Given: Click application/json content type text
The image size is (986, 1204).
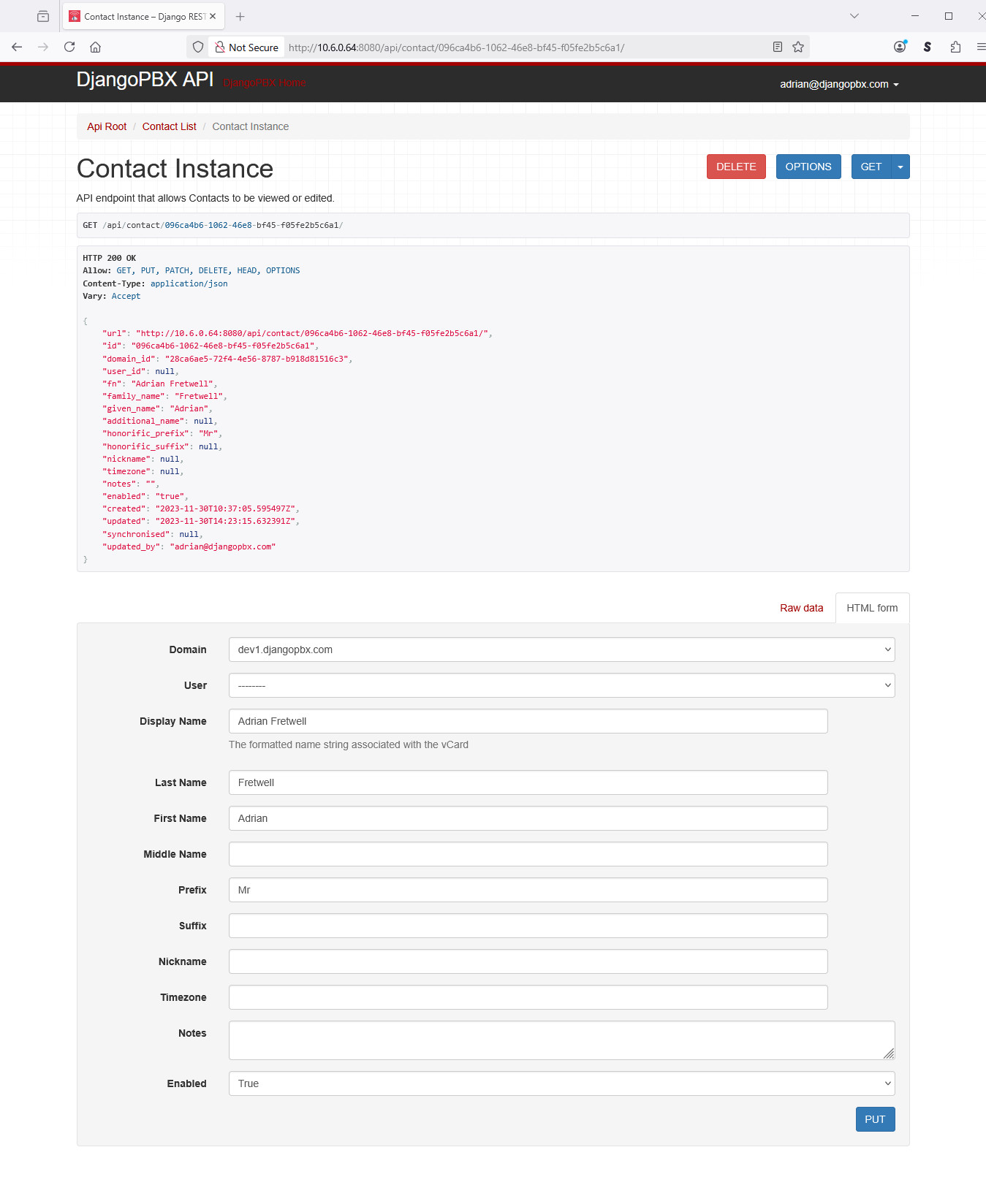Looking at the screenshot, I should point(189,283).
